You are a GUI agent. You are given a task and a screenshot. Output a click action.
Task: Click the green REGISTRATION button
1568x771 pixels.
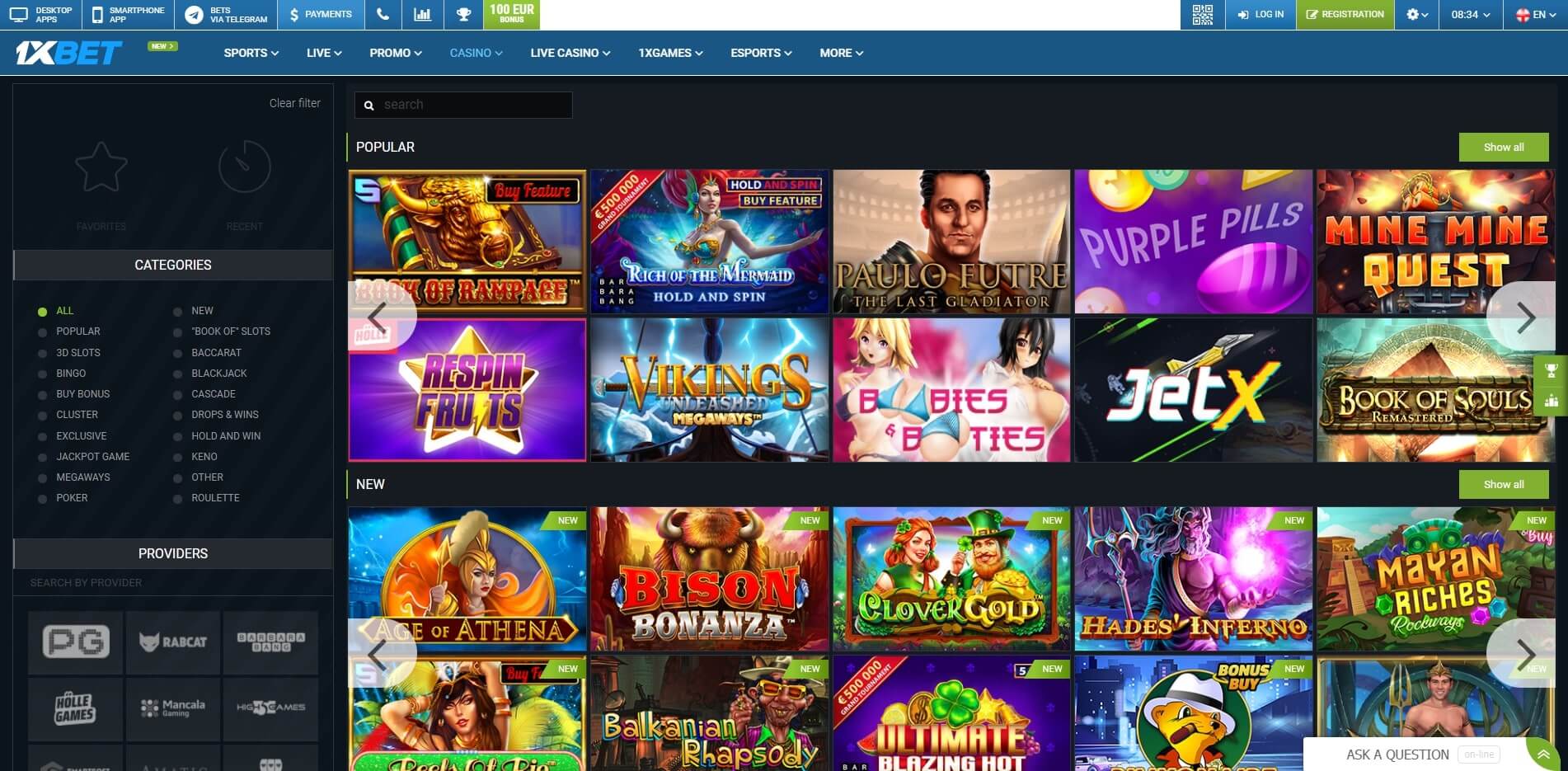pos(1345,14)
